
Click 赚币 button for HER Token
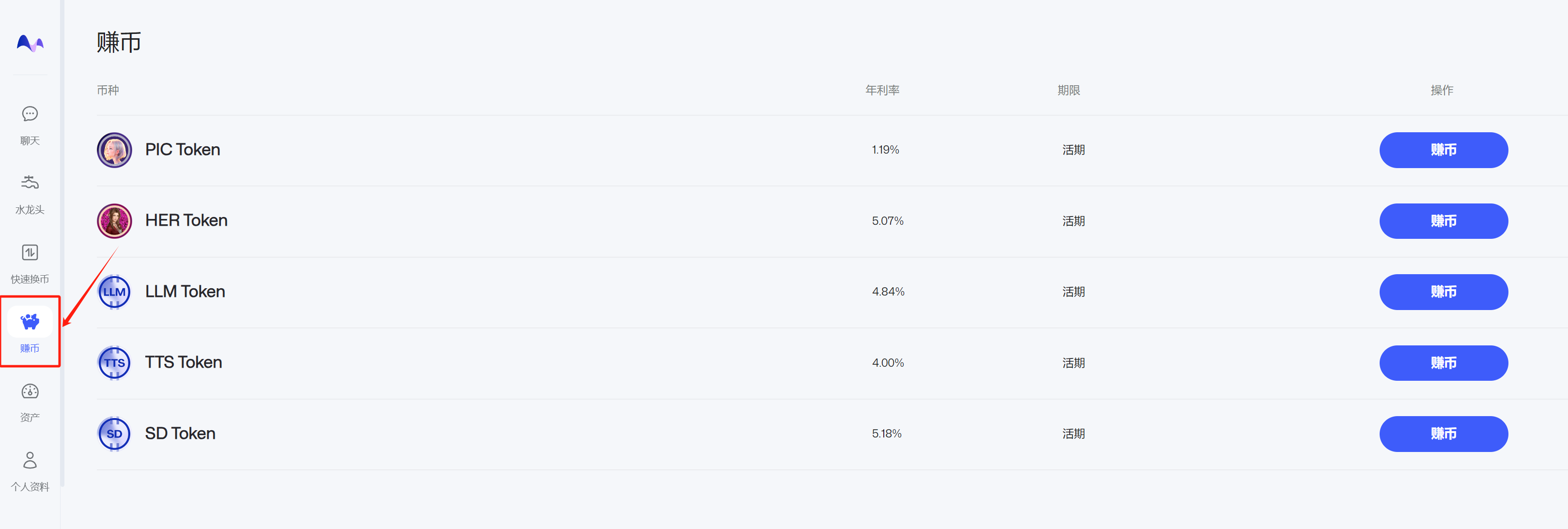coord(1443,221)
